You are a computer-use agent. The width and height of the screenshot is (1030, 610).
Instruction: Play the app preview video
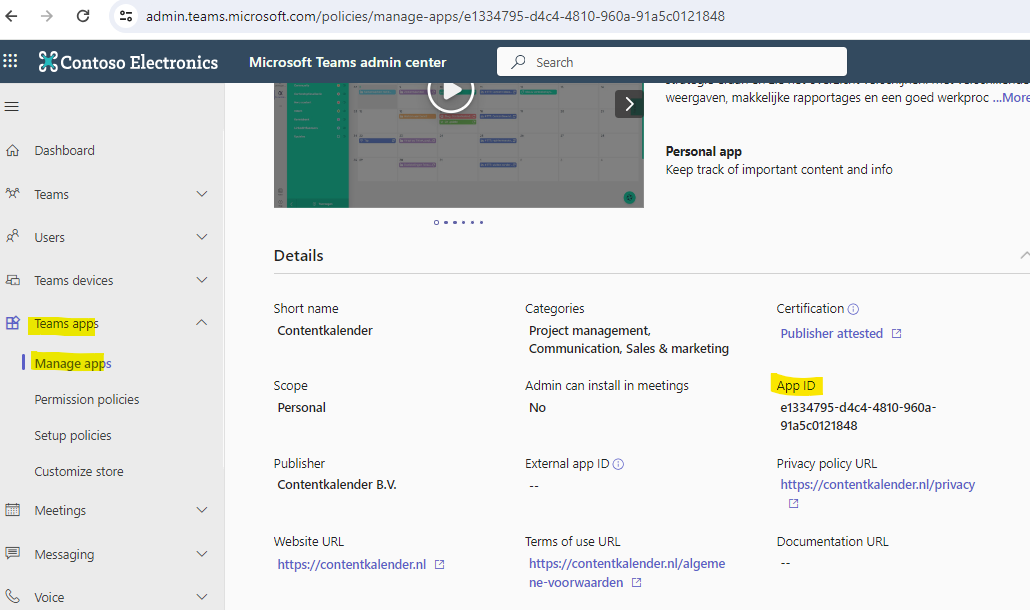tap(451, 91)
